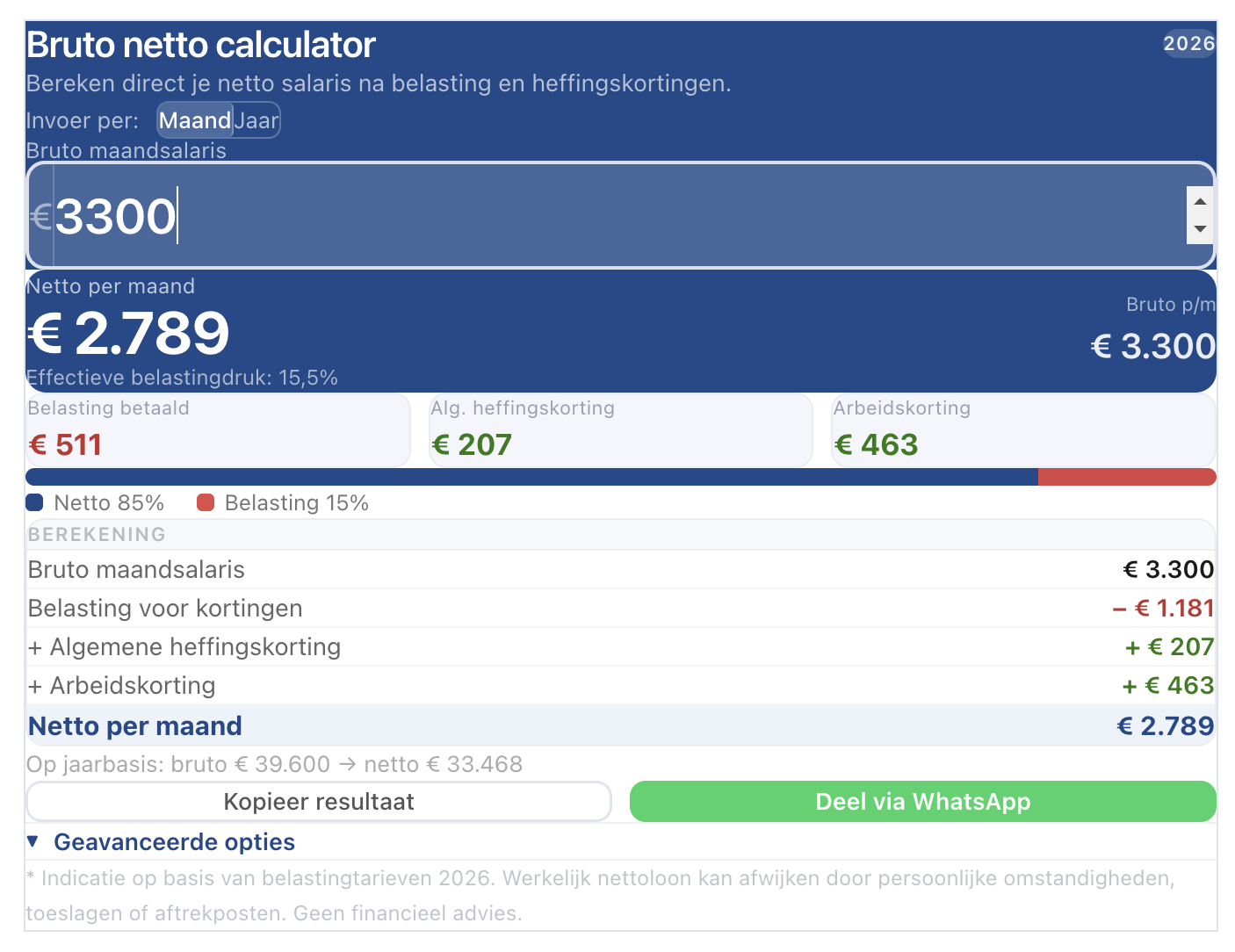Click the euro symbol in the salary field
Viewport: 1235px width, 952px height.
(x=41, y=216)
